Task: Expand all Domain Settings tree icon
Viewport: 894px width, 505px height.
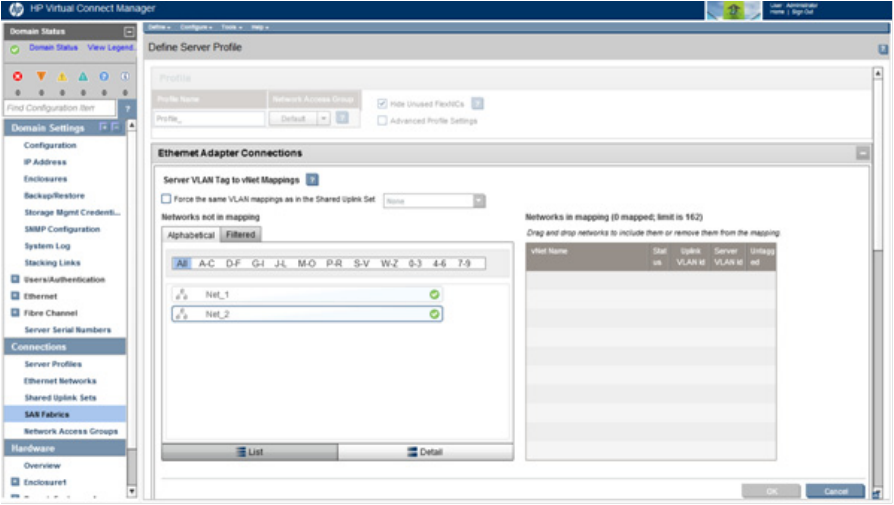Action: click(103, 127)
